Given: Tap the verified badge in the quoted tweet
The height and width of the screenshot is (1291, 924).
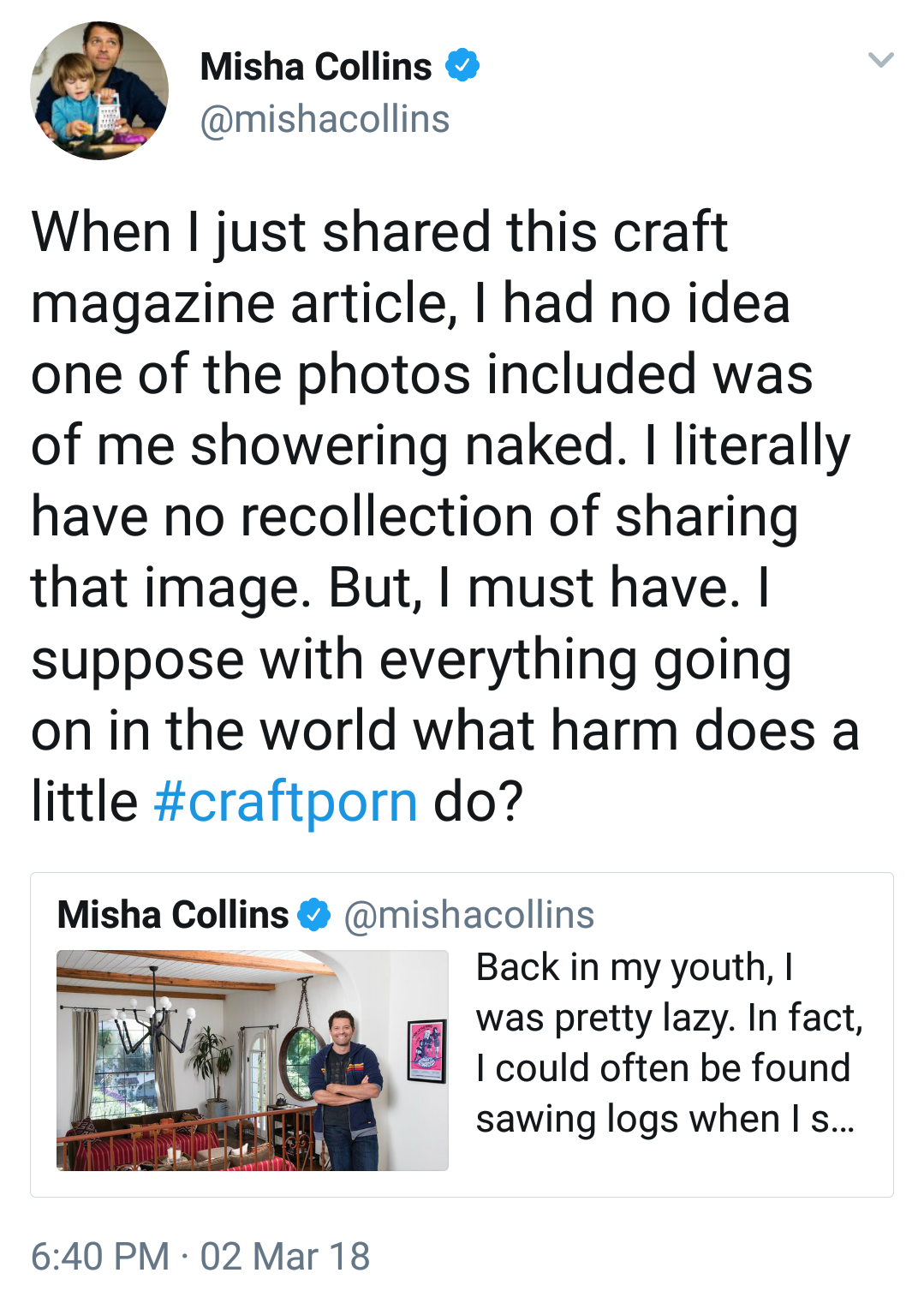Looking at the screenshot, I should click(x=314, y=915).
